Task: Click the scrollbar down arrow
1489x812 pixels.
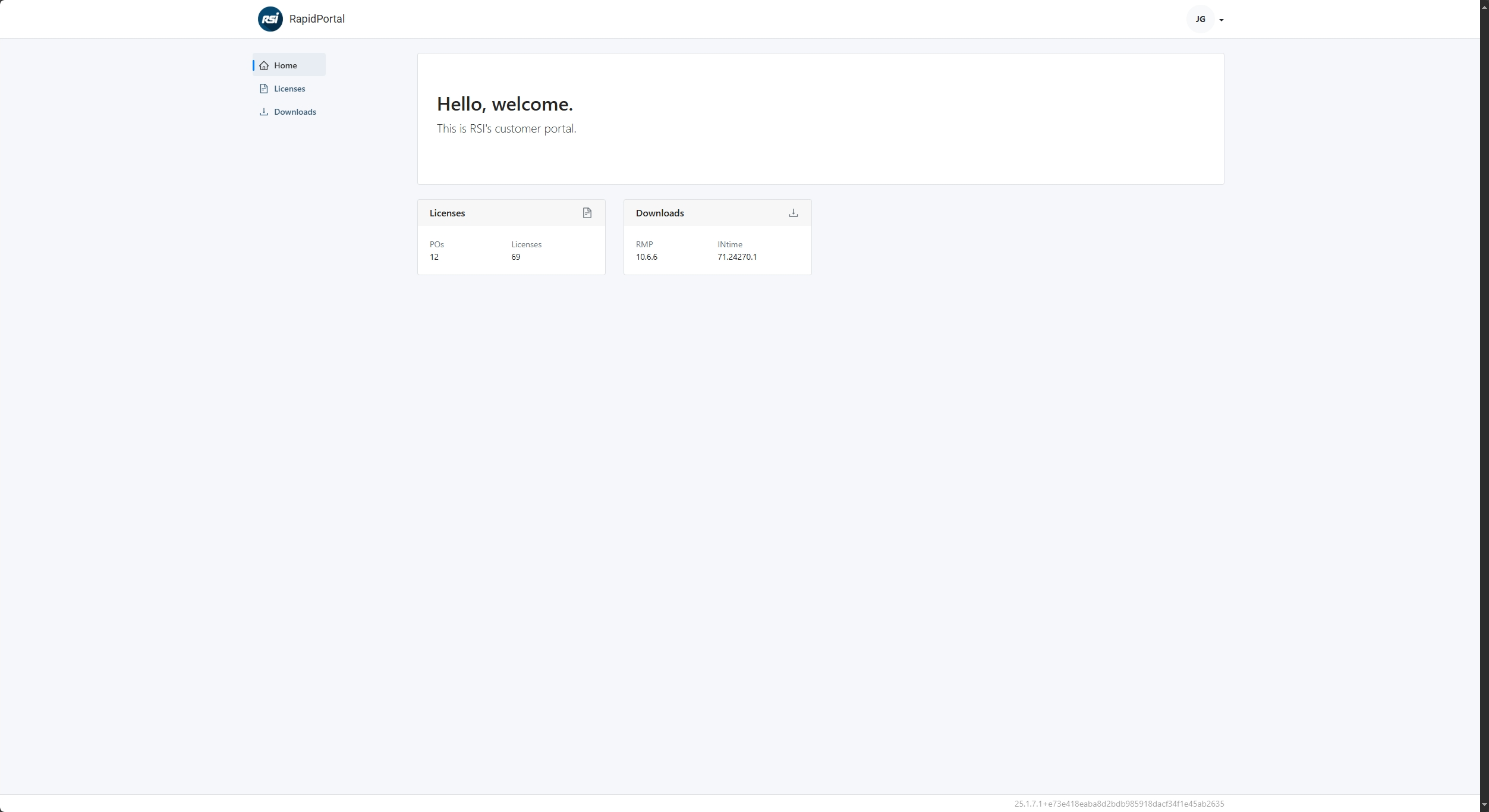Action: (1484, 805)
